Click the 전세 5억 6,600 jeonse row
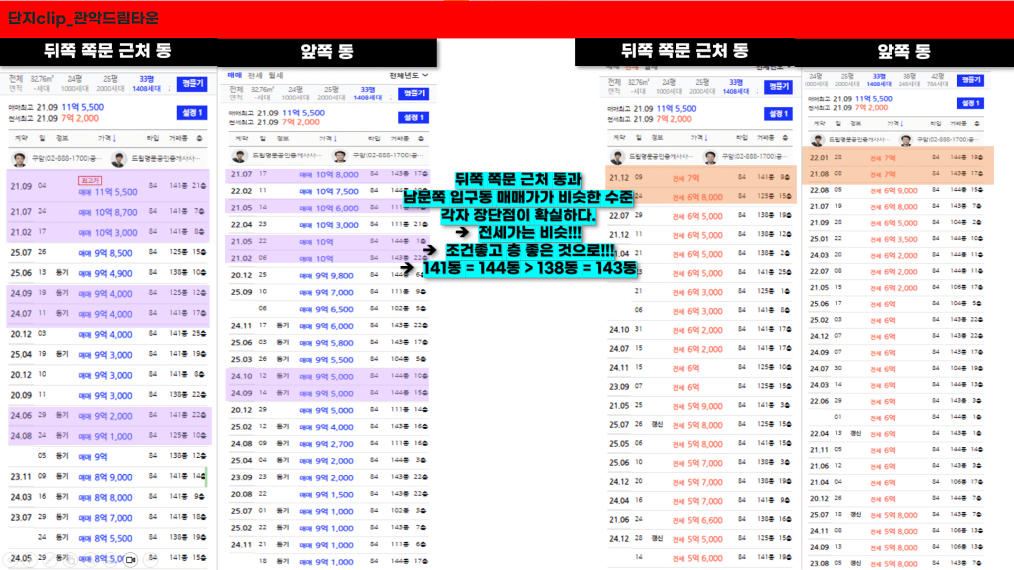Image resolution: width=1014 pixels, height=570 pixels. point(700,520)
